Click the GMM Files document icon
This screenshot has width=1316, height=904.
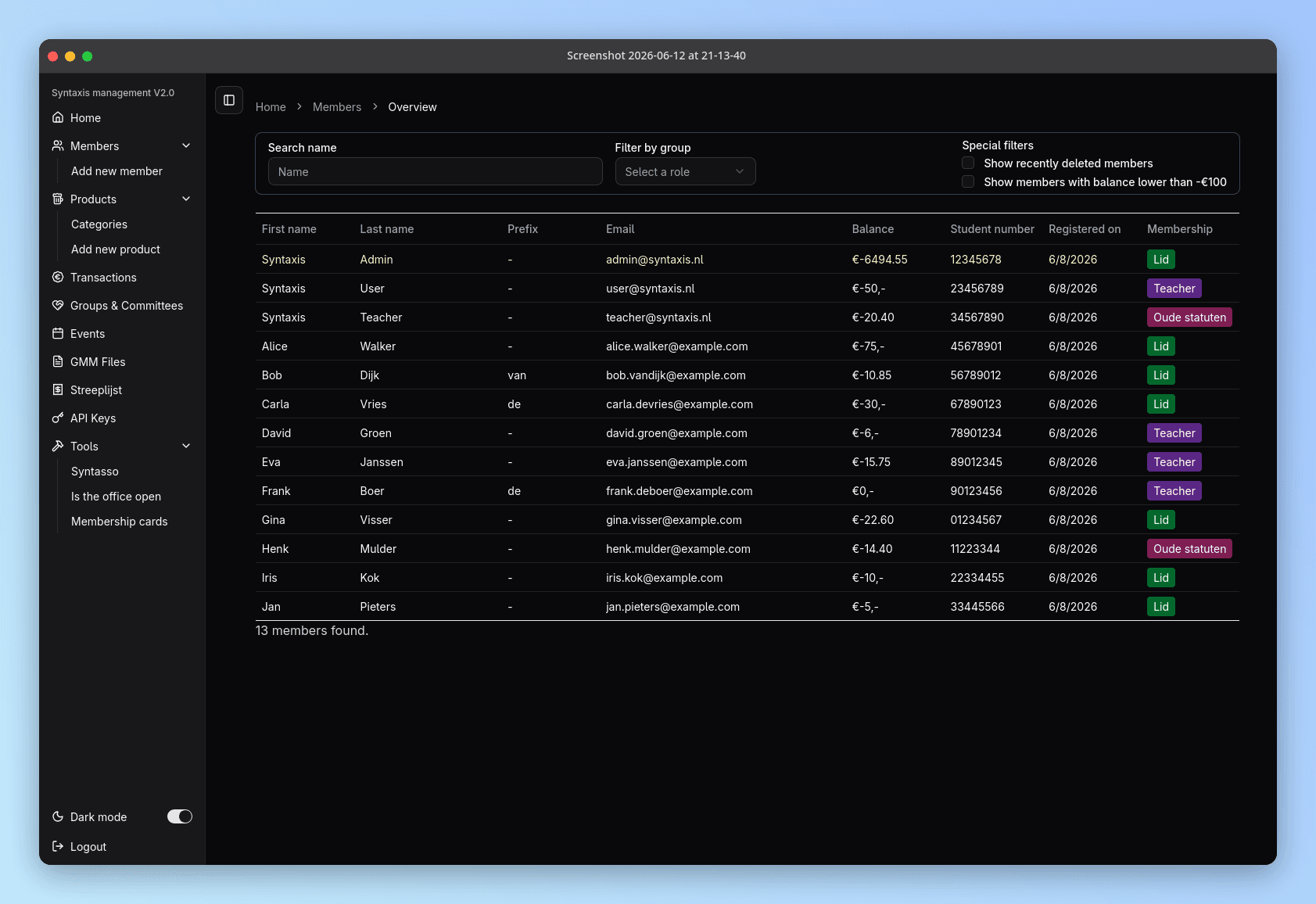point(58,361)
